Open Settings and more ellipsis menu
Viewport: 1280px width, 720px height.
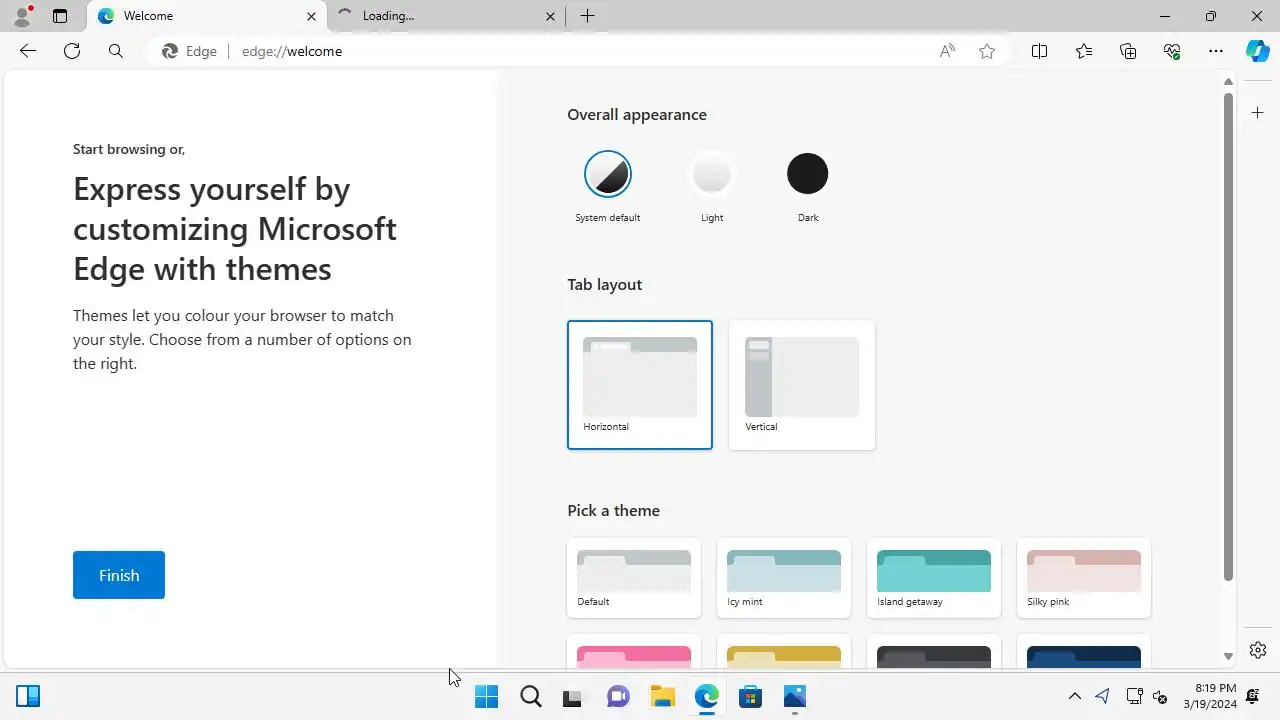coord(1216,51)
